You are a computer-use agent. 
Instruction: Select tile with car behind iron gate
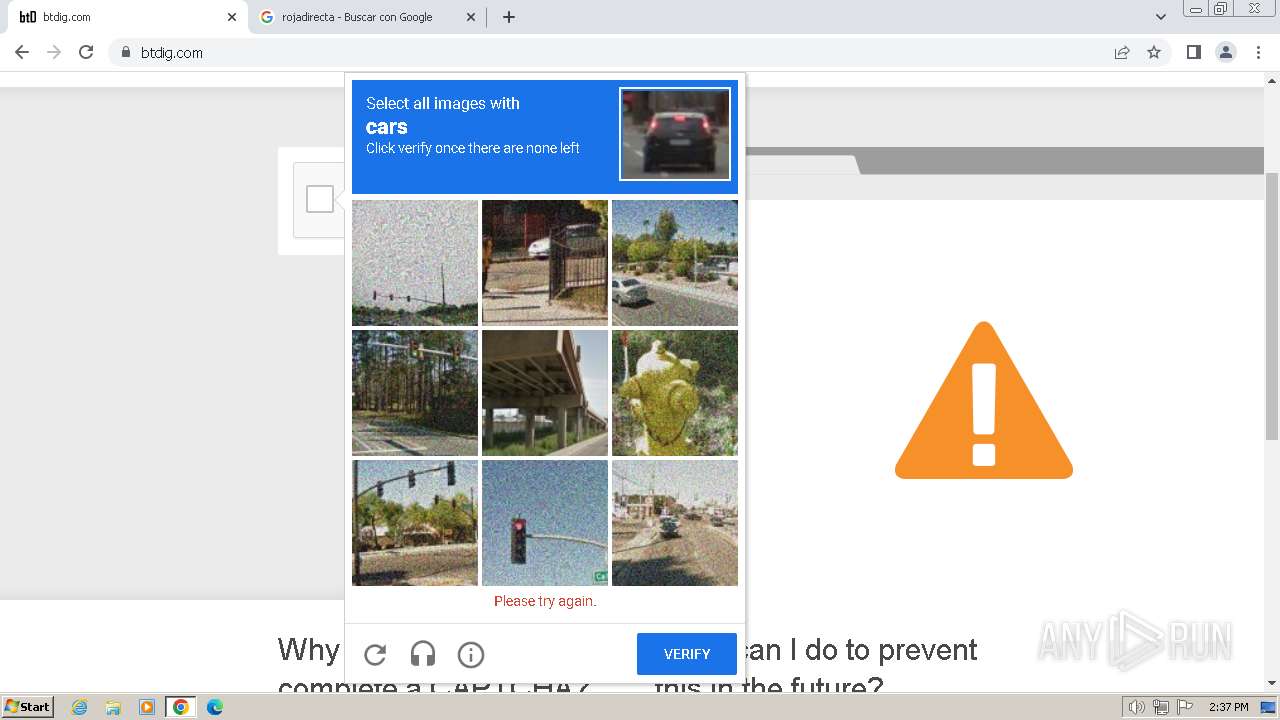coord(545,263)
